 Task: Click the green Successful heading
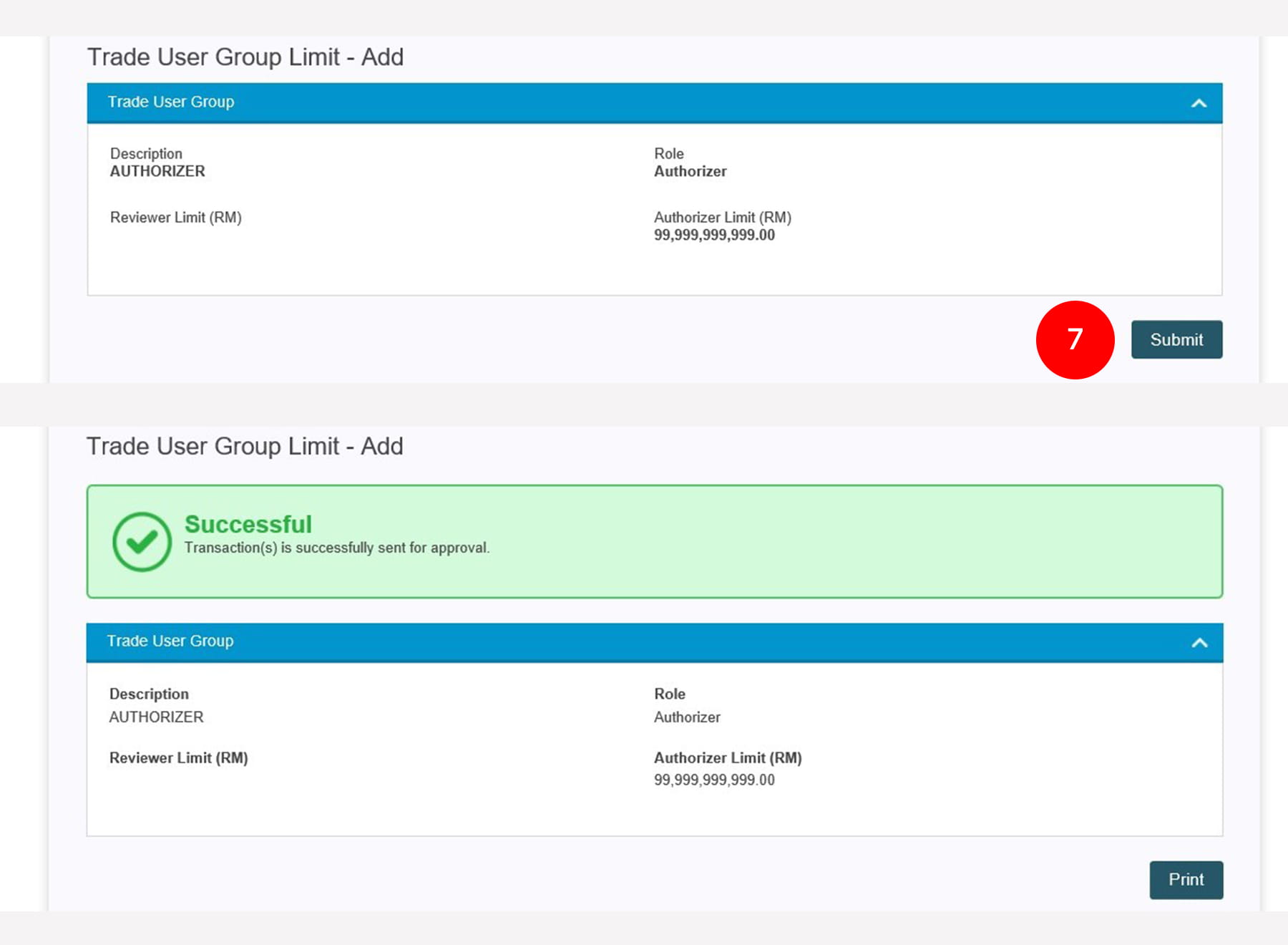(248, 524)
